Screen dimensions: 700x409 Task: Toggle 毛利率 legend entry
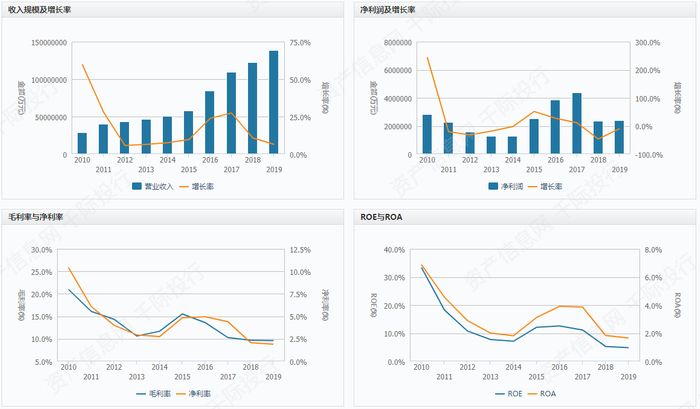pos(154,394)
